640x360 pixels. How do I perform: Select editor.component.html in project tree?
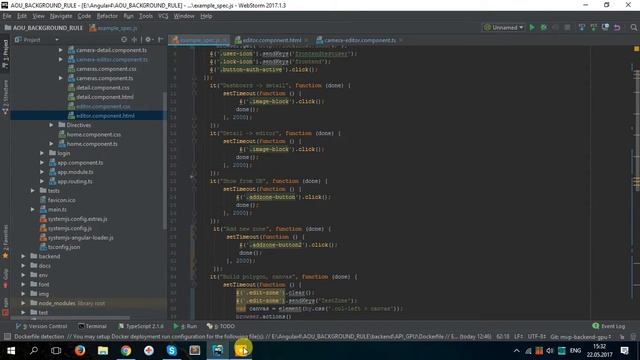tap(105, 116)
